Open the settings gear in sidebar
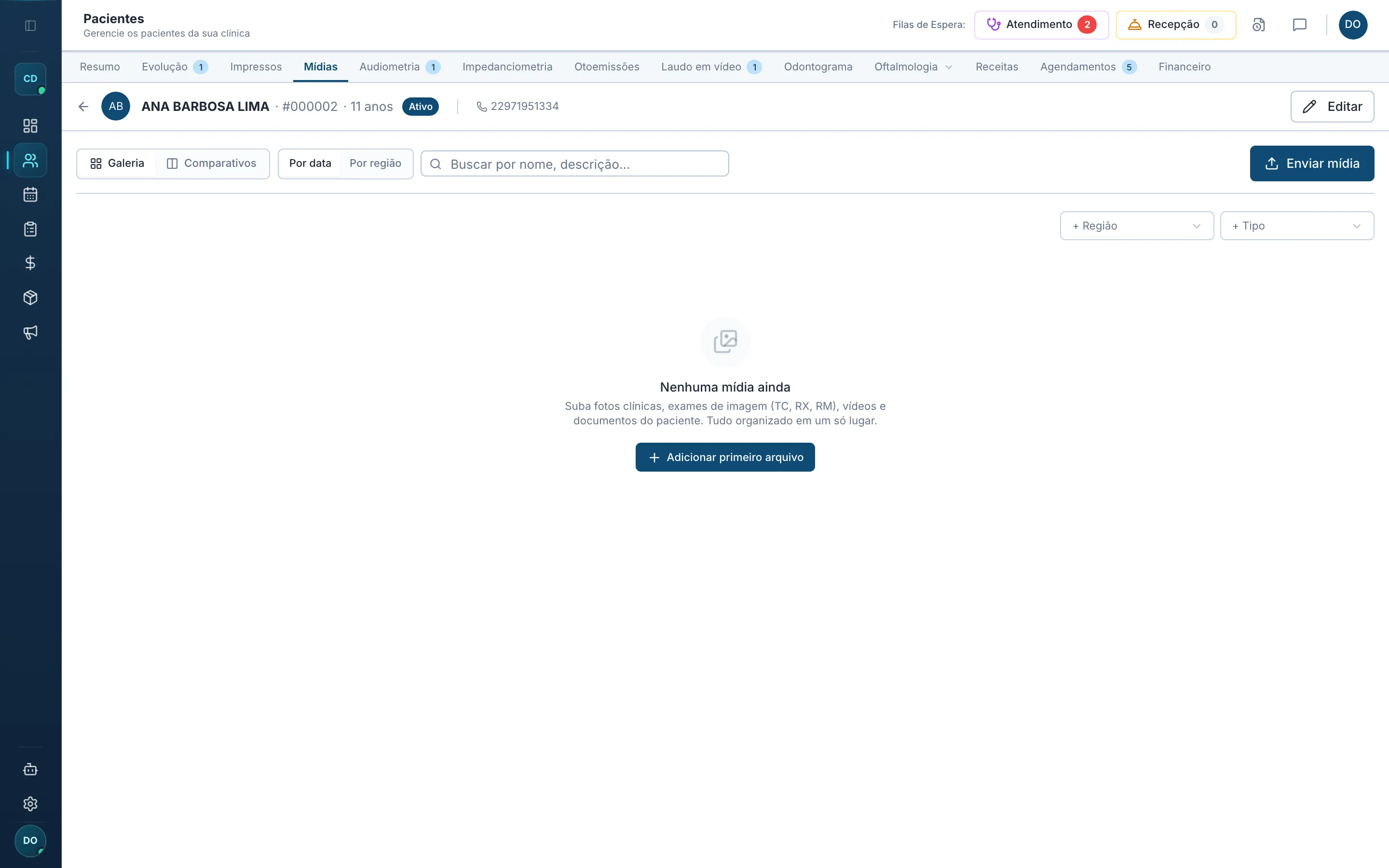The image size is (1389, 868). (x=30, y=804)
